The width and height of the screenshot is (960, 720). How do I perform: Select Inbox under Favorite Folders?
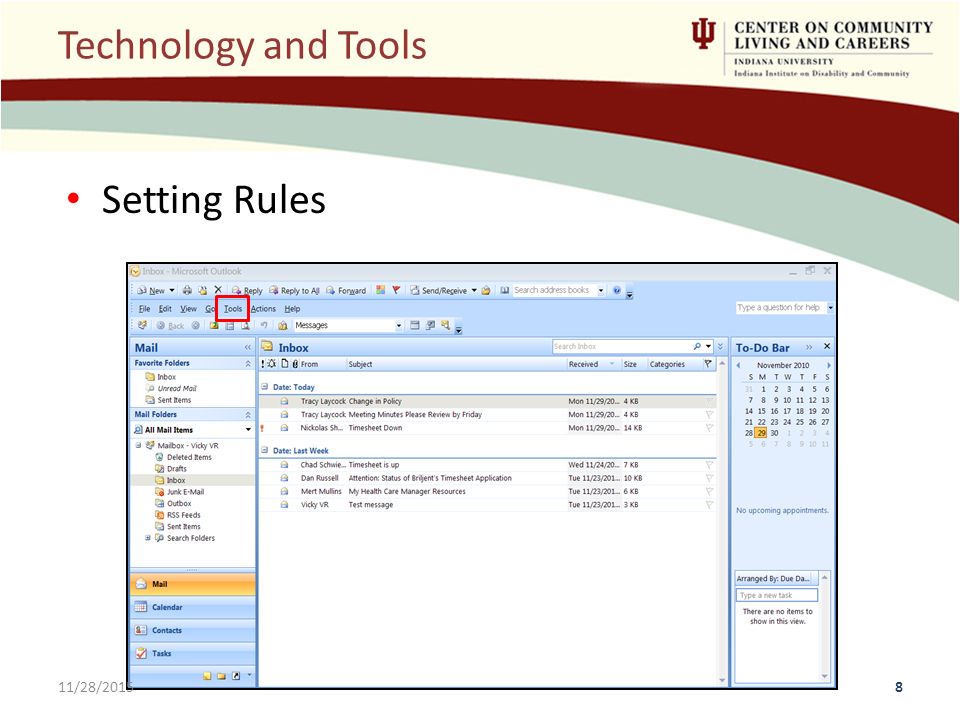tap(160, 377)
